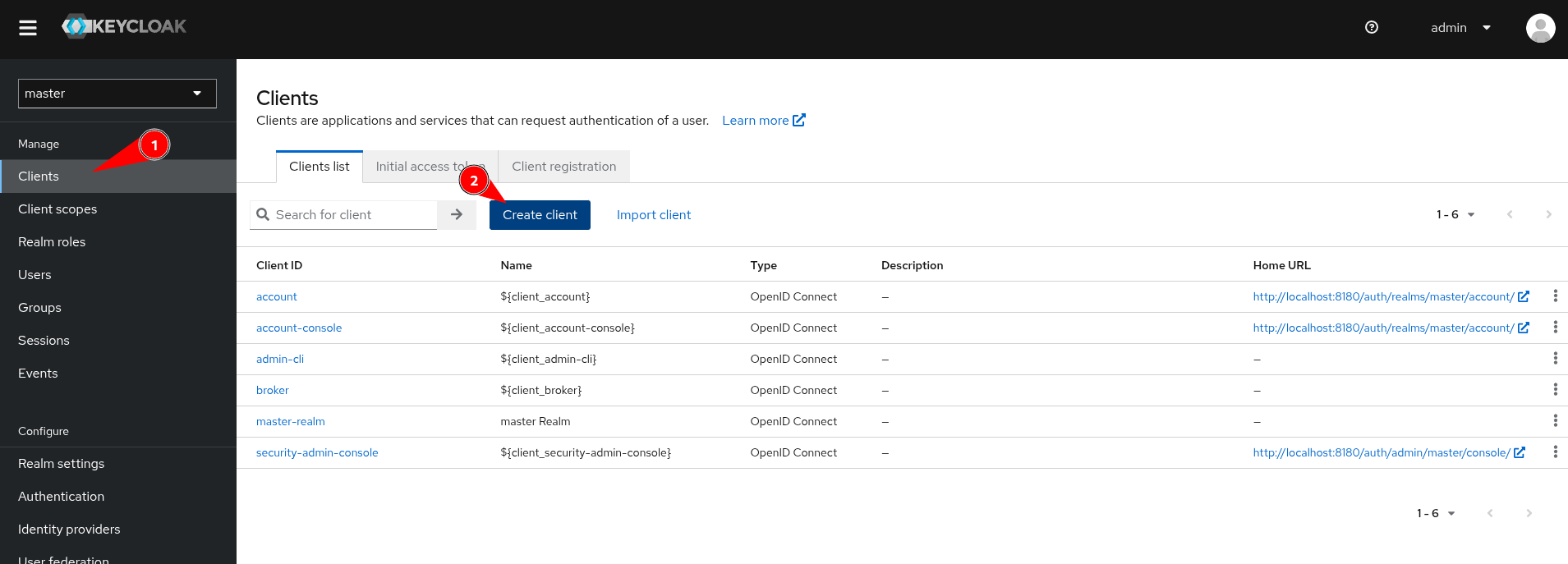
Task: Click the Type column header
Action: pos(764,265)
